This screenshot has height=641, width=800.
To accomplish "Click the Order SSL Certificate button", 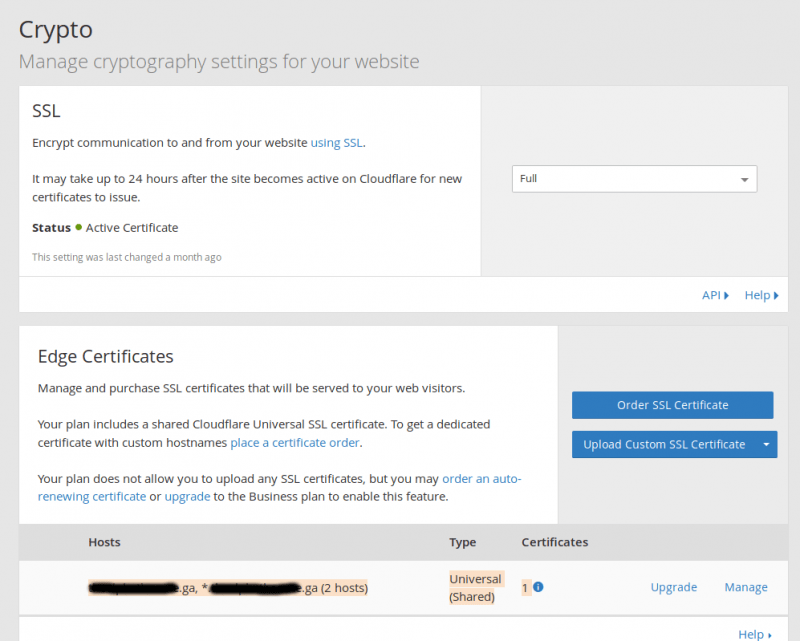I will [x=672, y=405].
